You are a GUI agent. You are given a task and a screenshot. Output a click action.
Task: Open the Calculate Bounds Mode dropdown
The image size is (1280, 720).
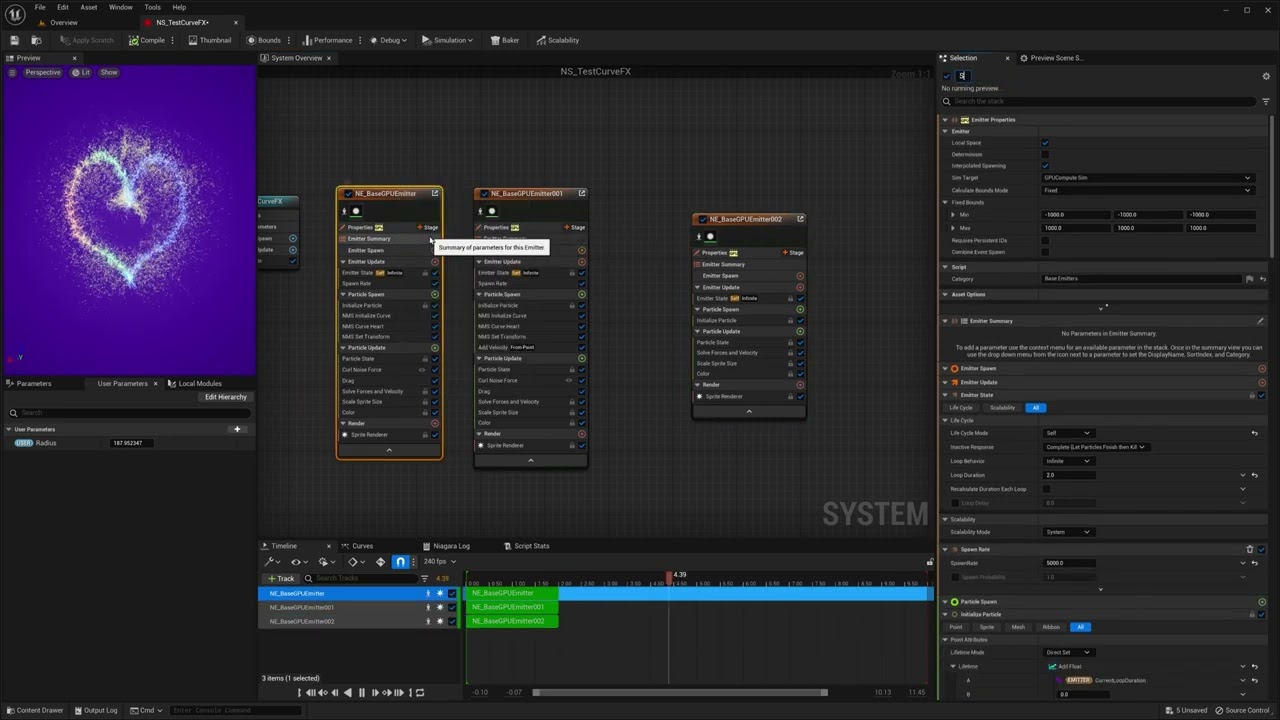tap(1147, 190)
